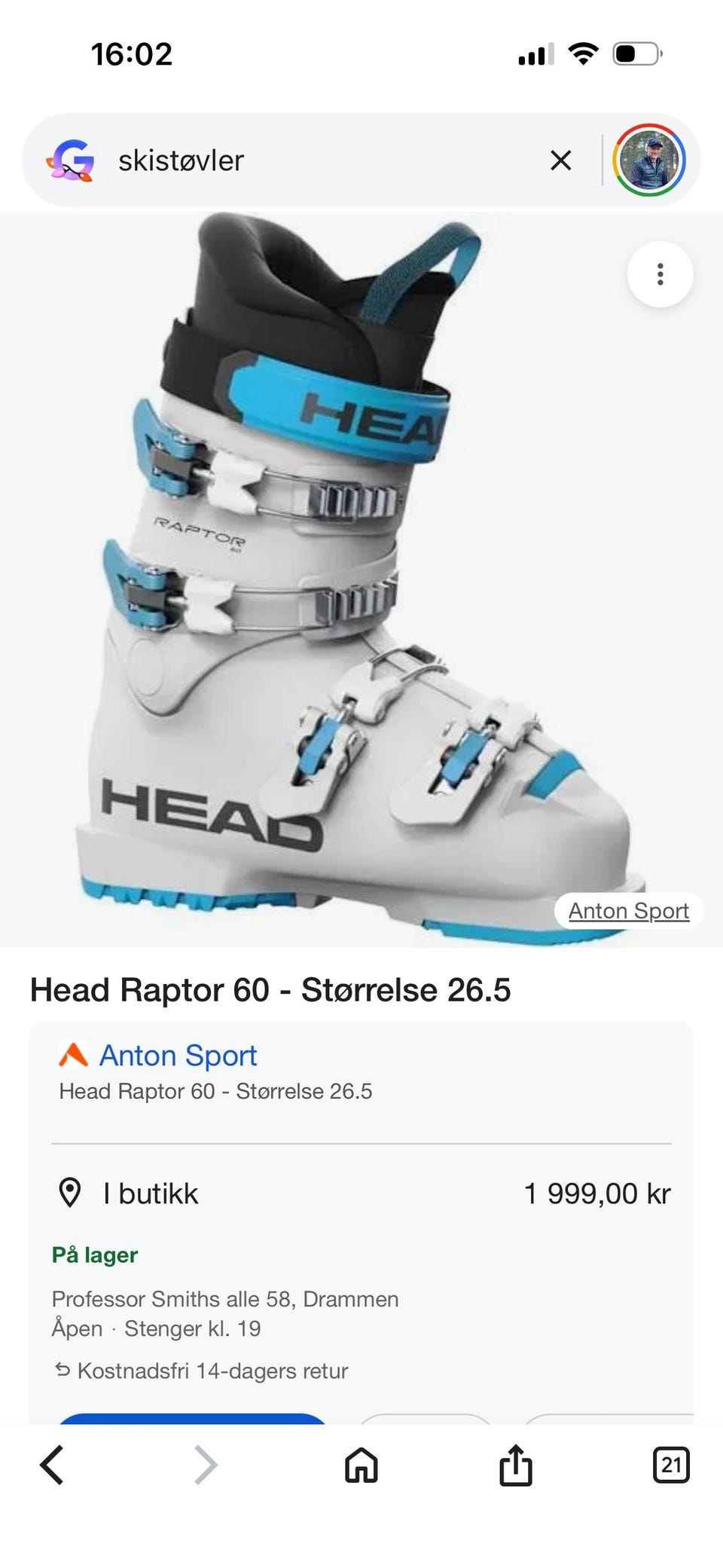Tap the free 14-day return icon

(63, 1370)
